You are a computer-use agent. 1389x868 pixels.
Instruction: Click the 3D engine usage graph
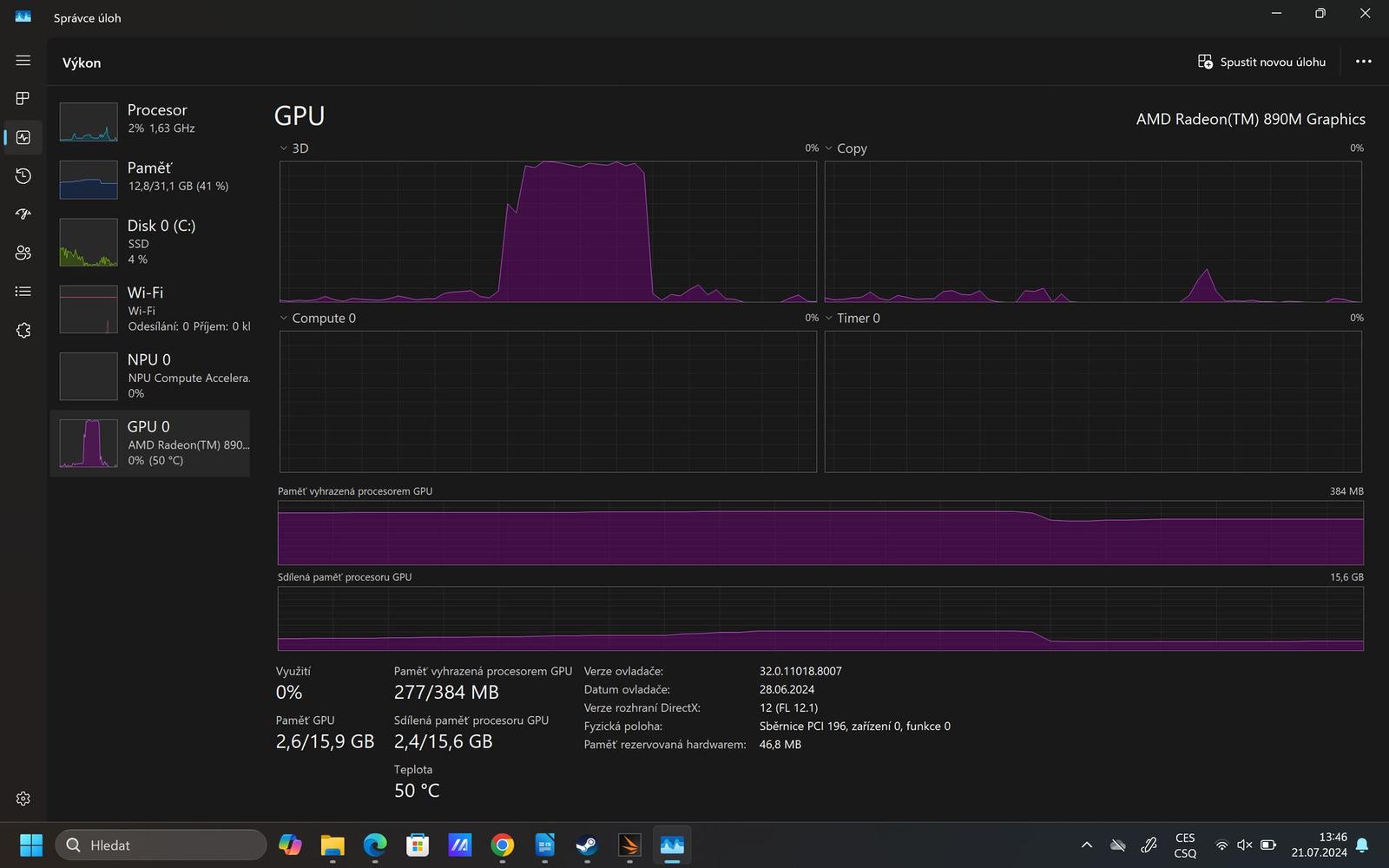point(548,232)
